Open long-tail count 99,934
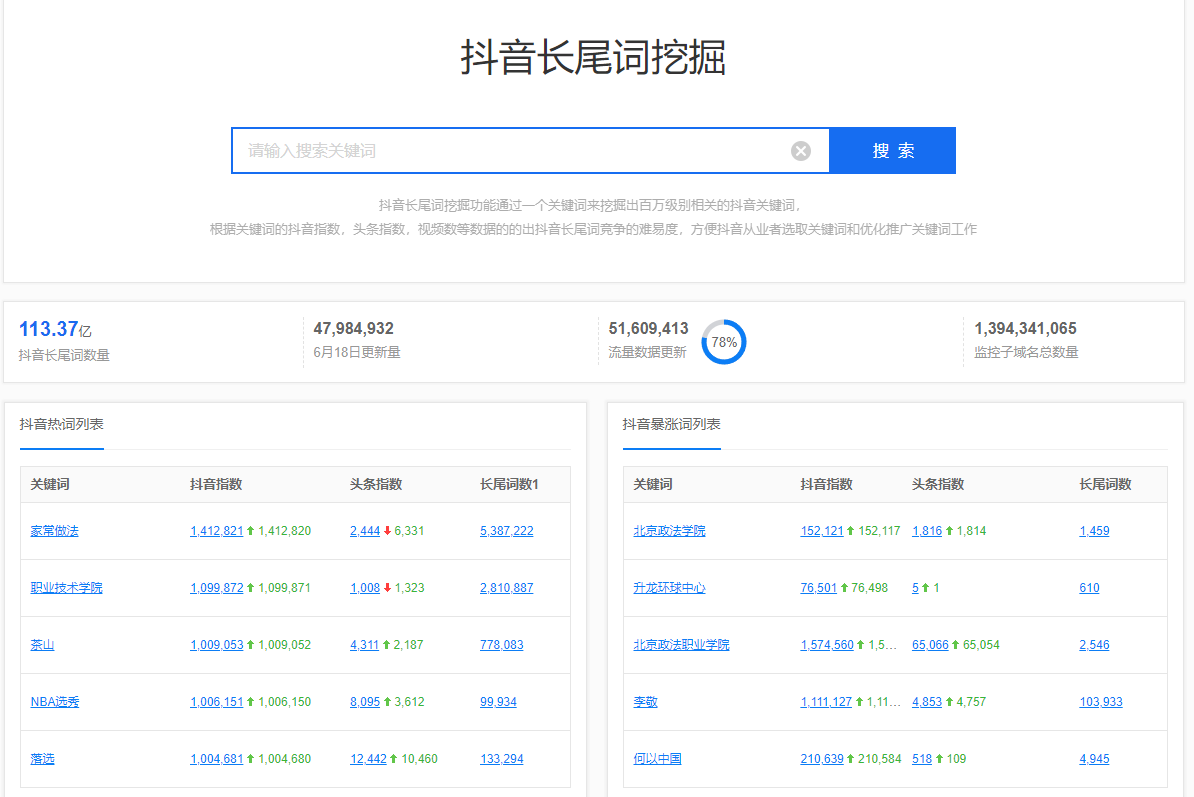Viewport: 1194px width, 797px height. coord(498,702)
